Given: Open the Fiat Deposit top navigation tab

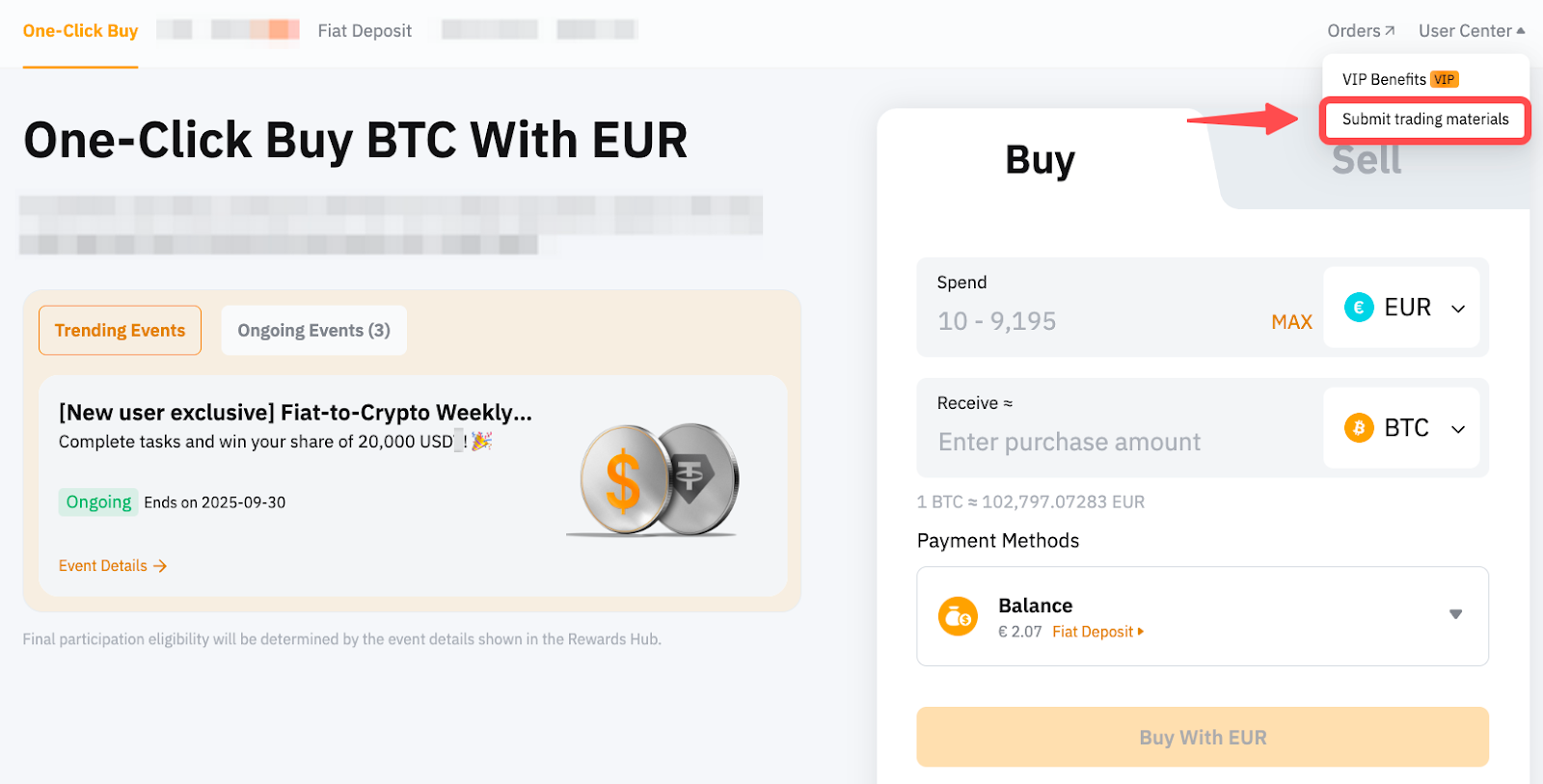Looking at the screenshot, I should tap(365, 31).
